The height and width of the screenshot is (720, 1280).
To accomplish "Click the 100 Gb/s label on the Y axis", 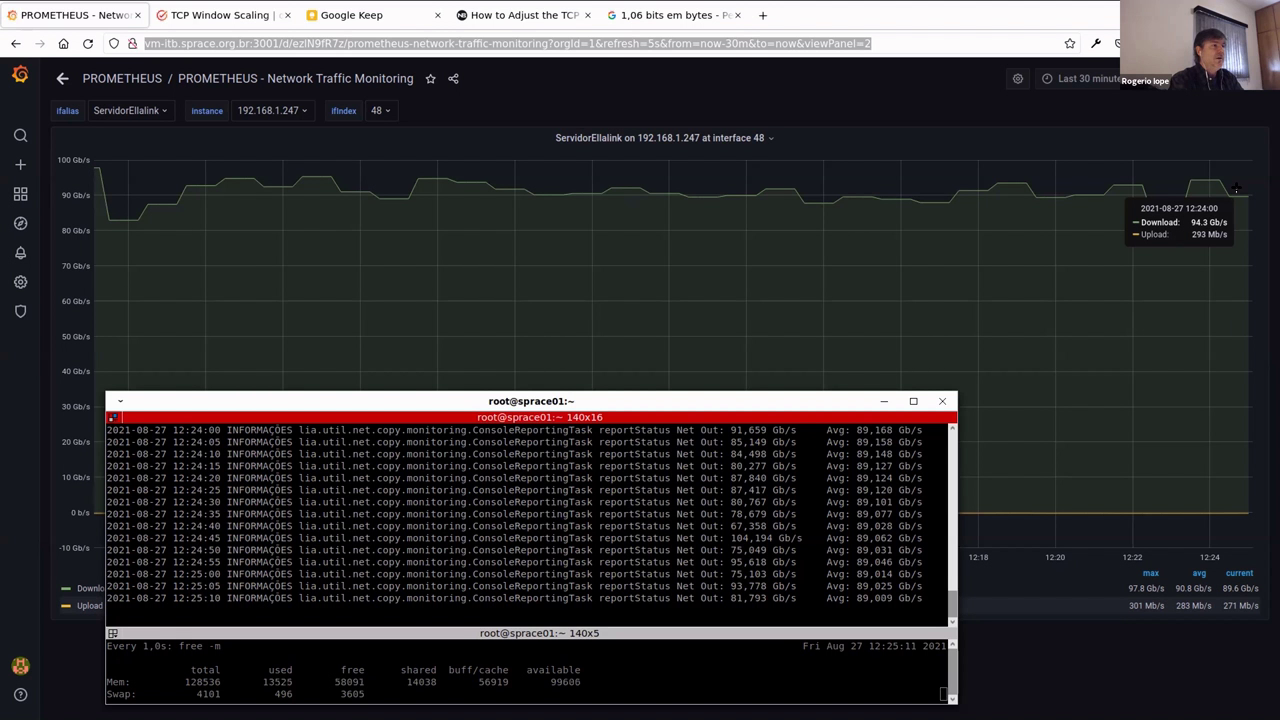I will point(74,160).
